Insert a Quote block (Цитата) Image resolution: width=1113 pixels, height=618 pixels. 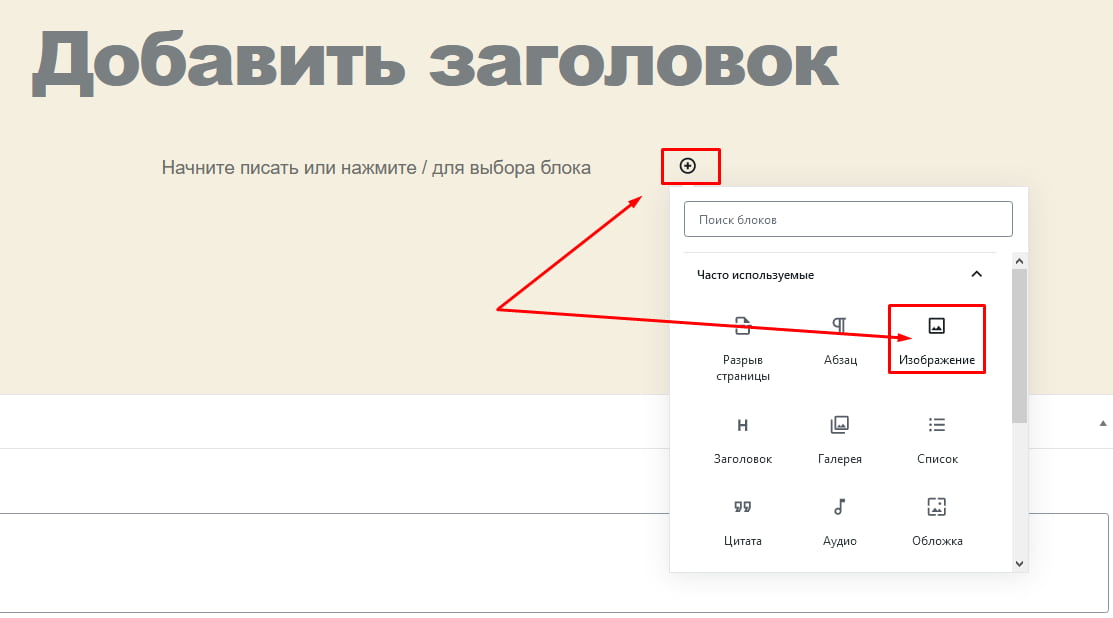click(742, 522)
